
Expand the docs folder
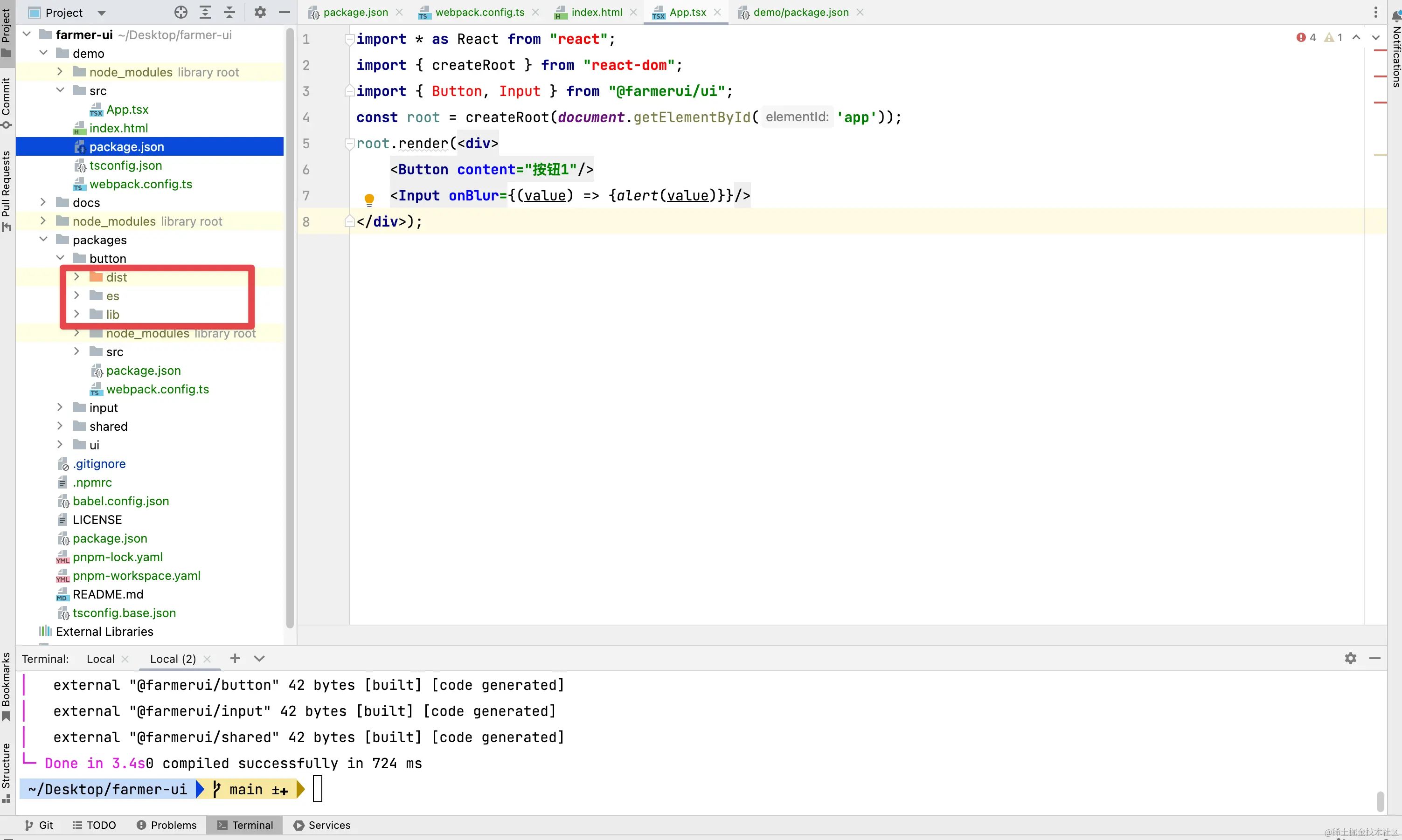point(43,202)
